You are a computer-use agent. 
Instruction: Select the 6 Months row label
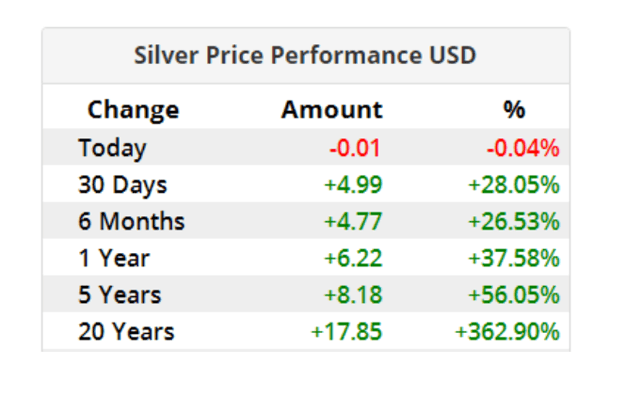[x=131, y=221]
